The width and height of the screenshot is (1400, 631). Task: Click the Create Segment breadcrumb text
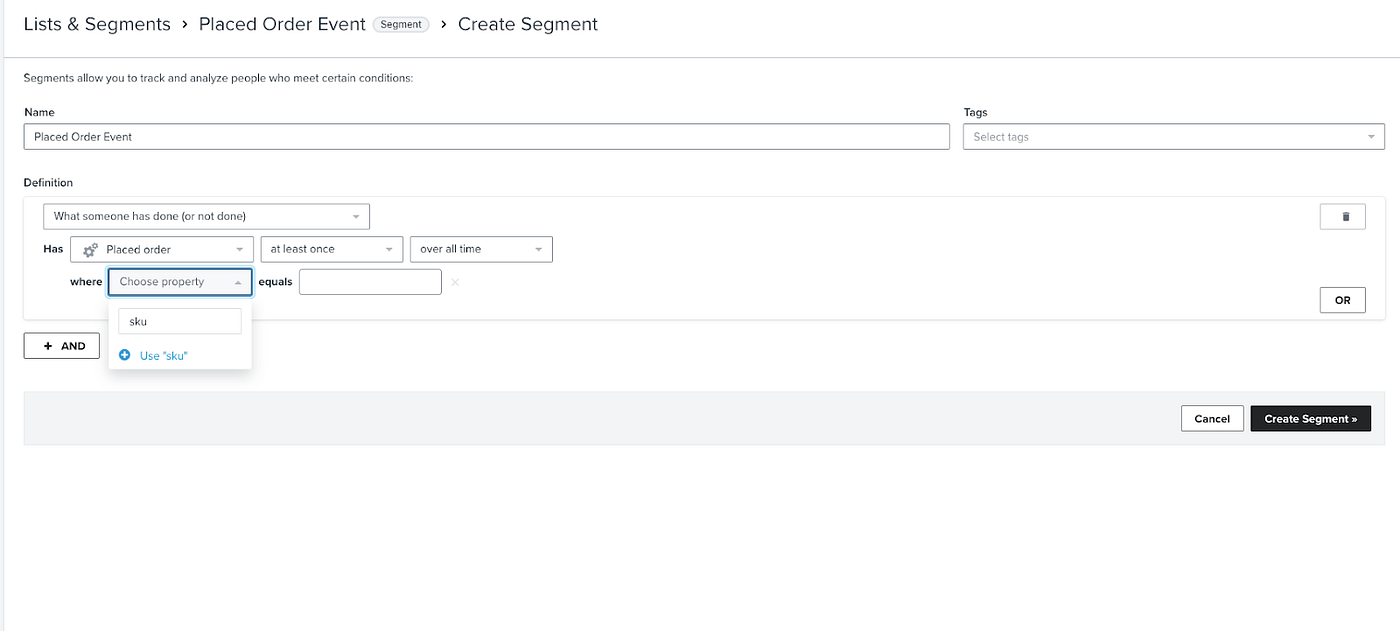pyautogui.click(x=528, y=24)
